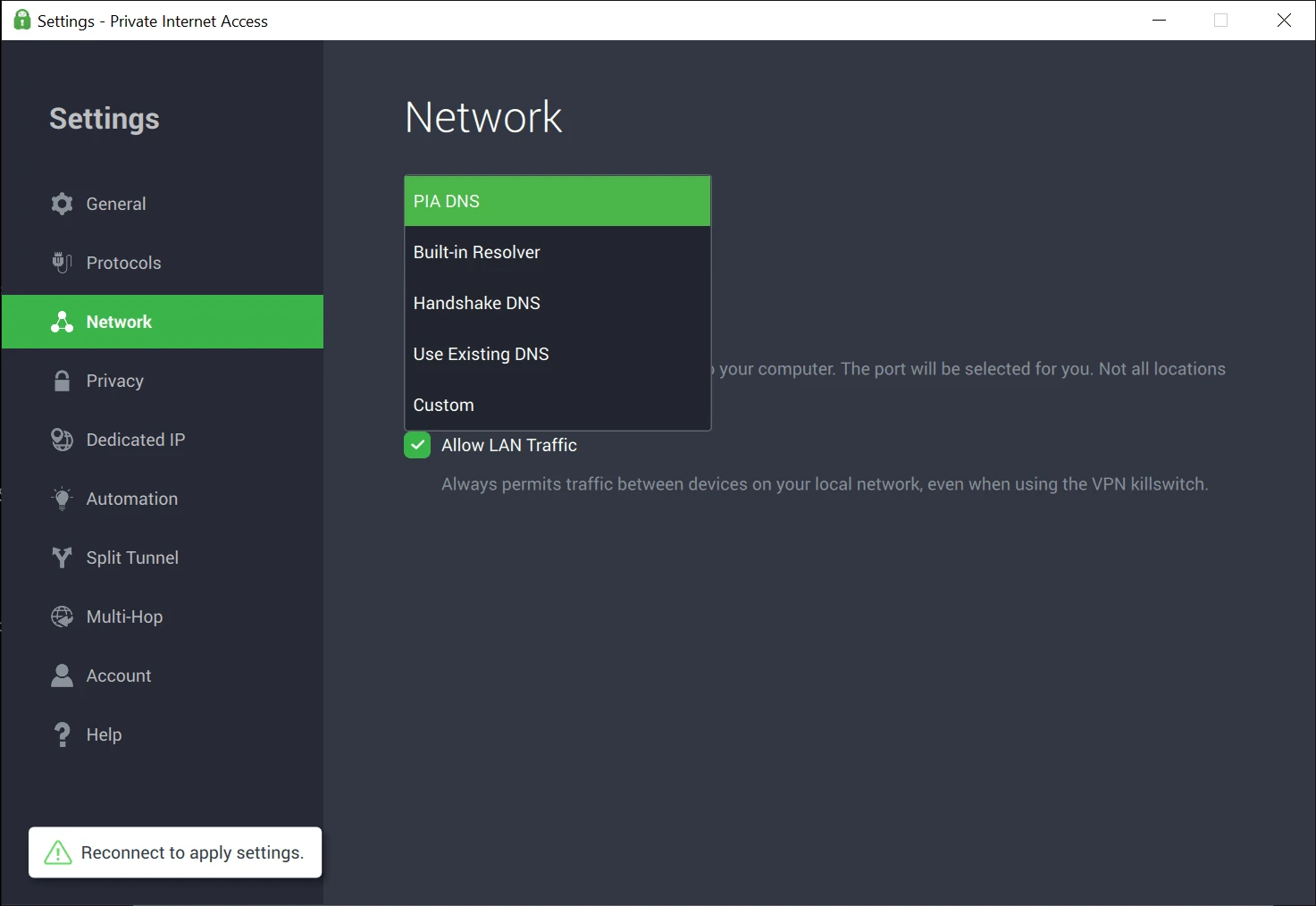This screenshot has height=906, width=1316.
Task: Choose Built-in Resolver DNS option
Action: pos(557,252)
